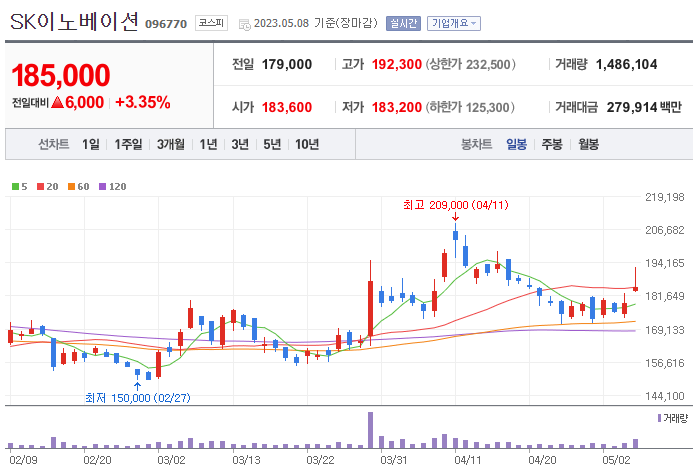693x474 pixels.
Task: Switch to 주봉 candlestick chart
Action: point(552,144)
